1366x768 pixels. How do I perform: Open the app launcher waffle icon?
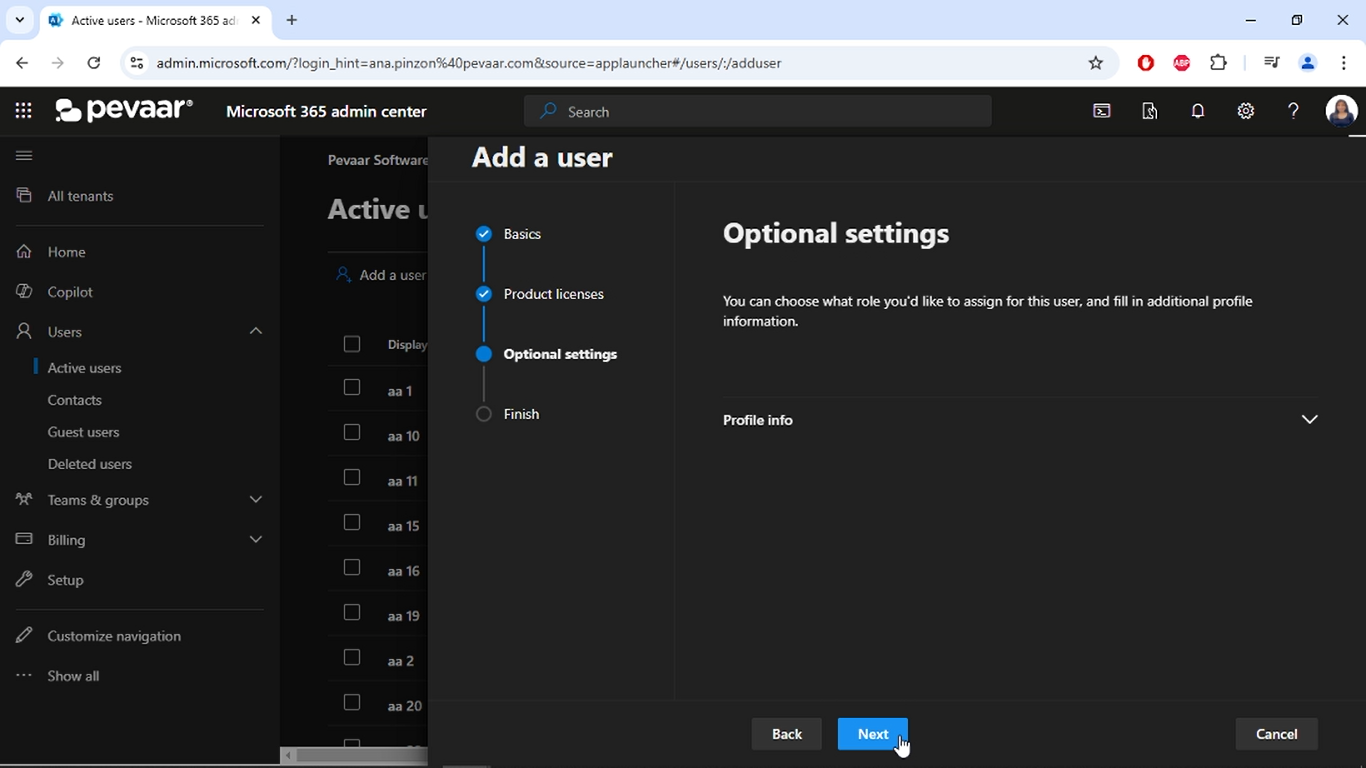[23, 111]
